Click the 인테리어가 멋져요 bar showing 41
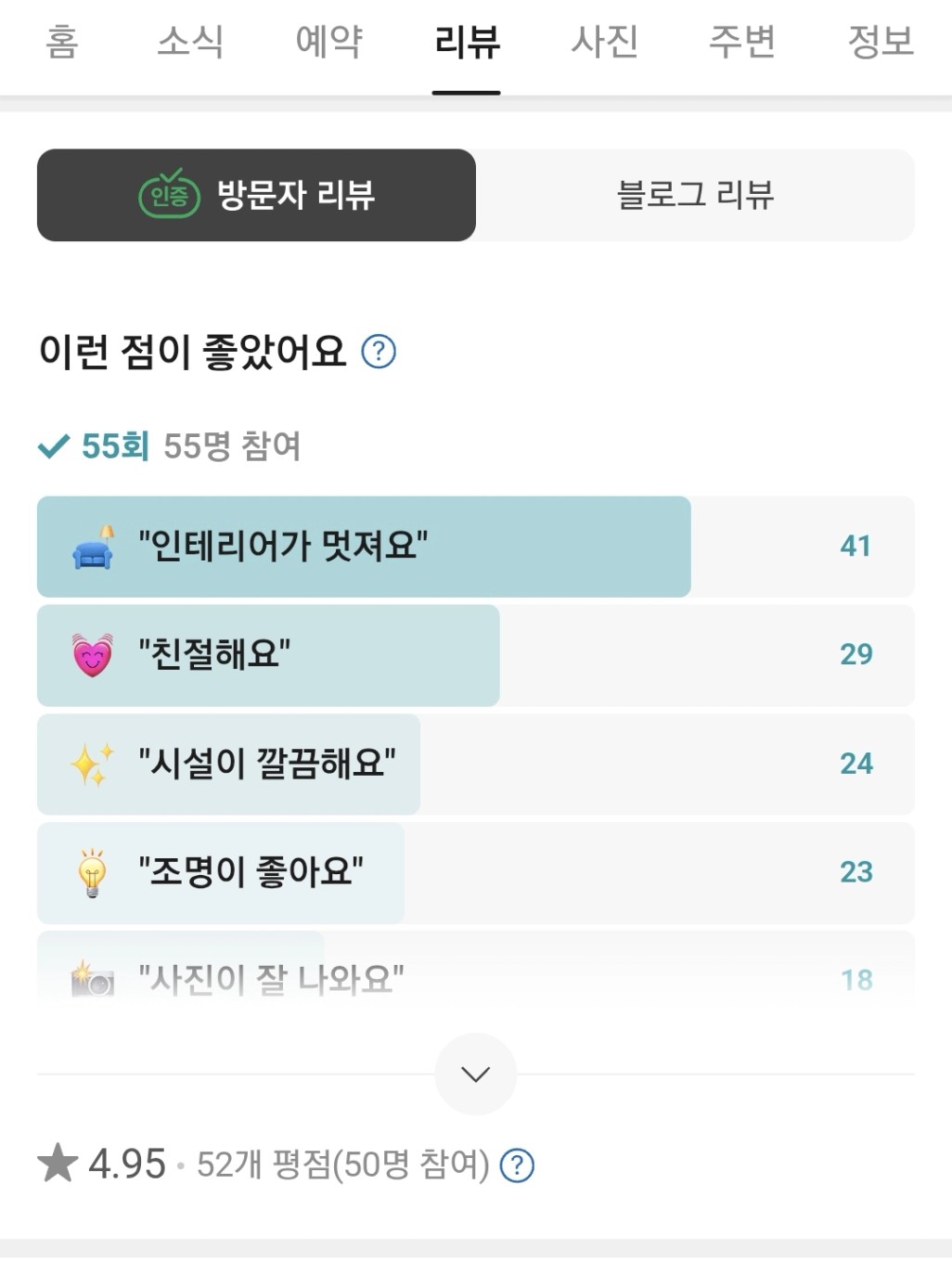The width and height of the screenshot is (952, 1261). pos(476,547)
